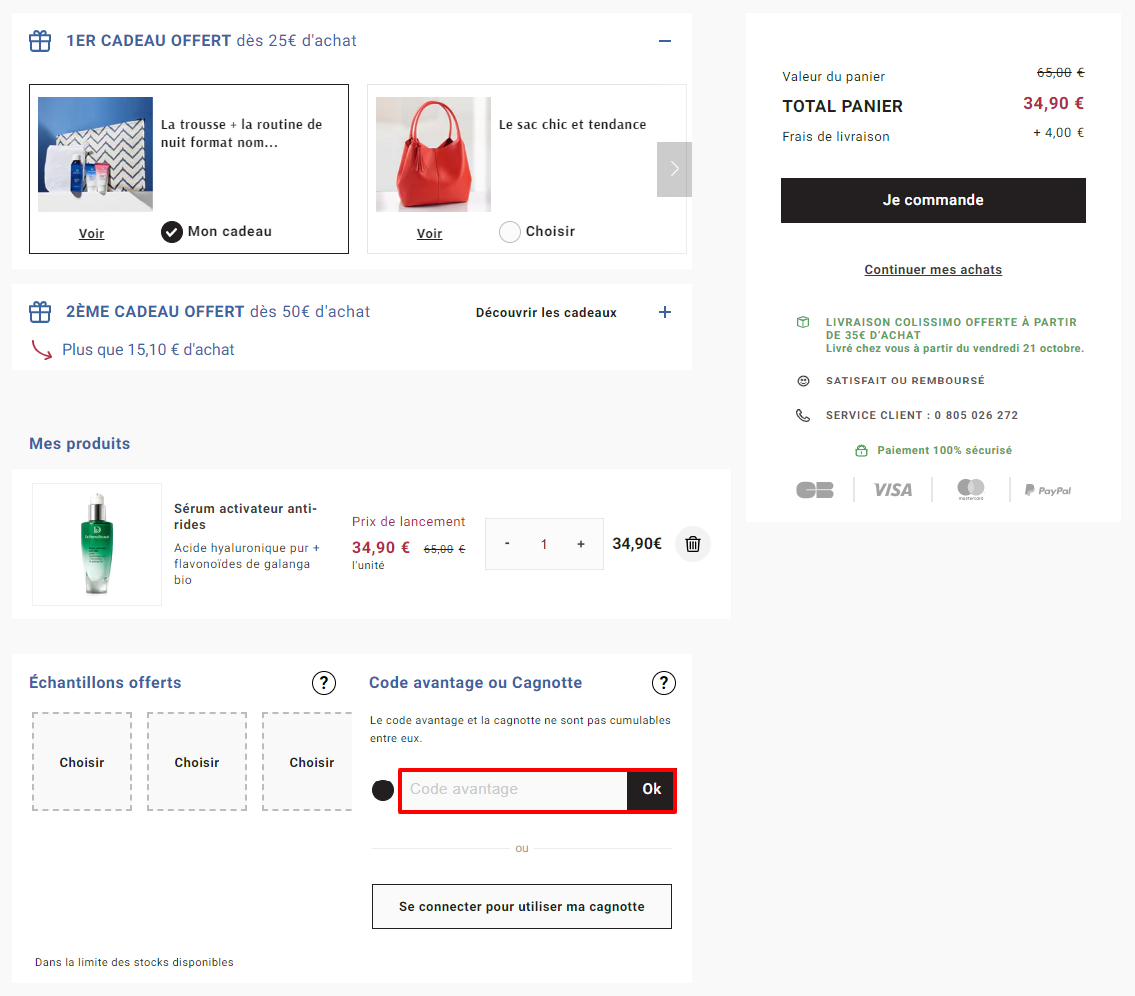Increase serum quantity with plus button

581,544
